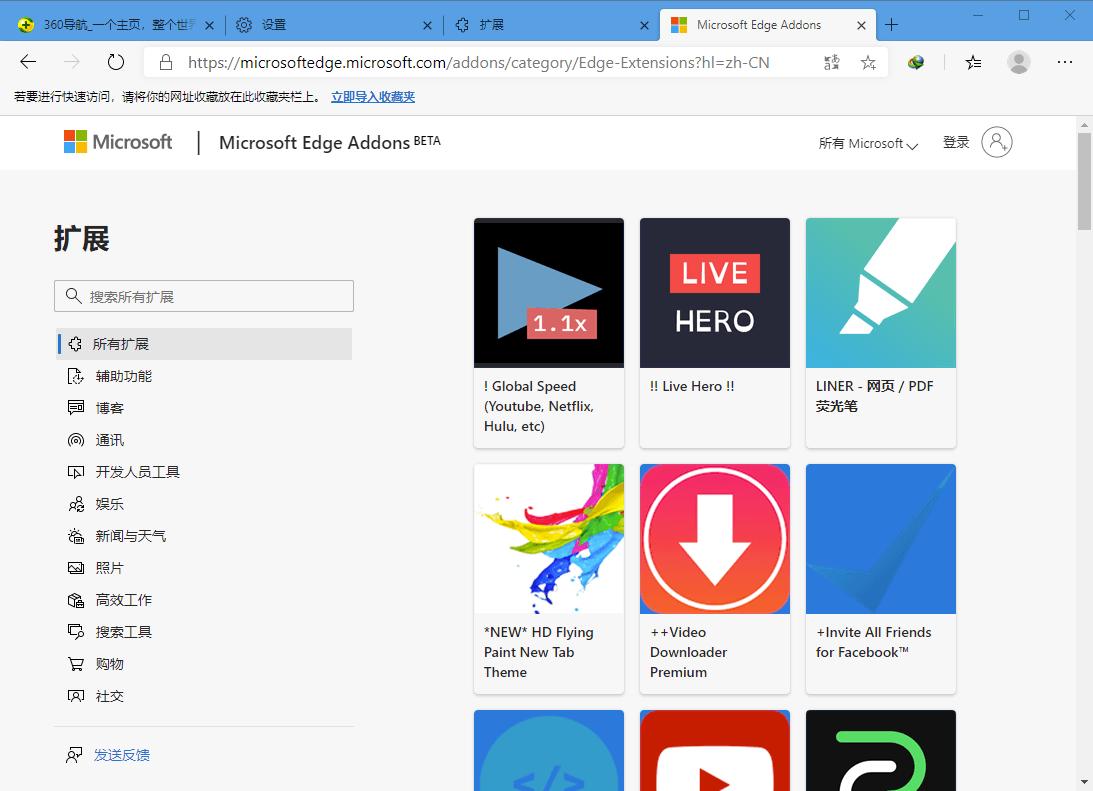Click the address bar URL
The height and width of the screenshot is (791, 1093).
tap(479, 63)
